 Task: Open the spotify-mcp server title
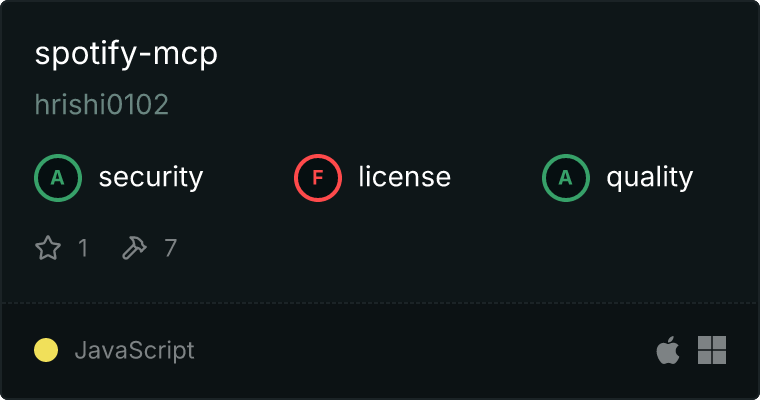(126, 54)
